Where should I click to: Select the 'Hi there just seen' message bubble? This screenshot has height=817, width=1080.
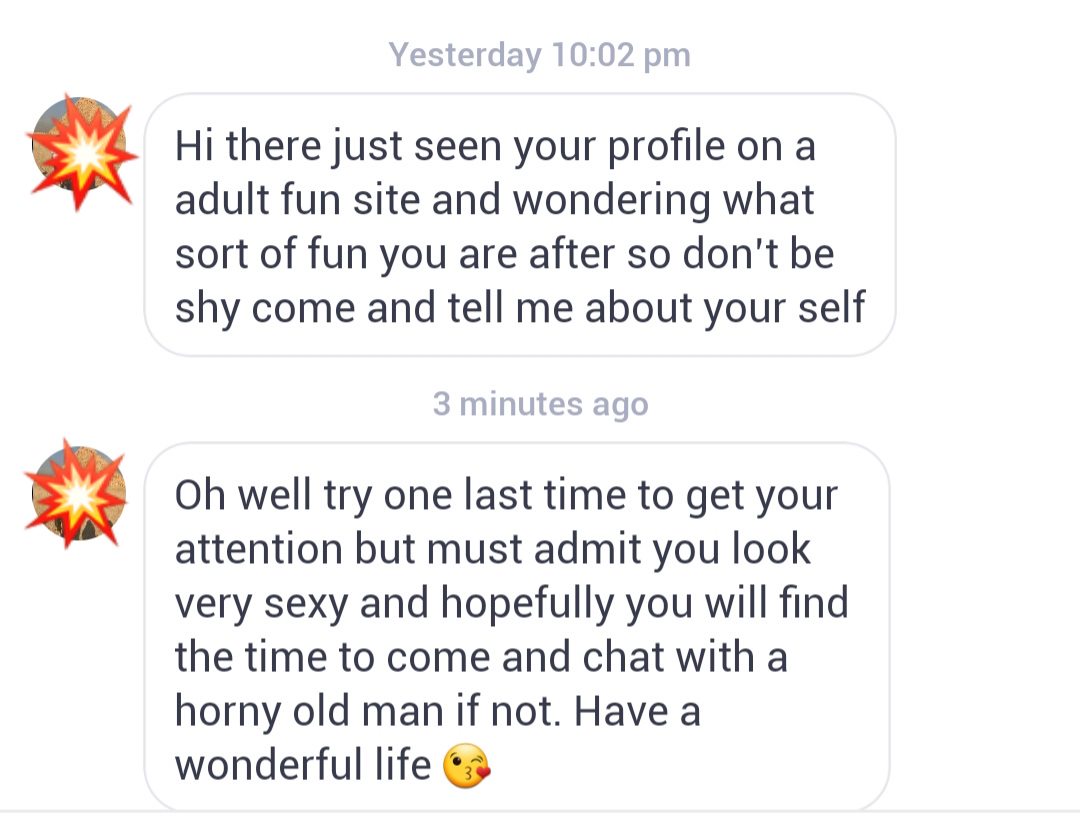(x=520, y=226)
